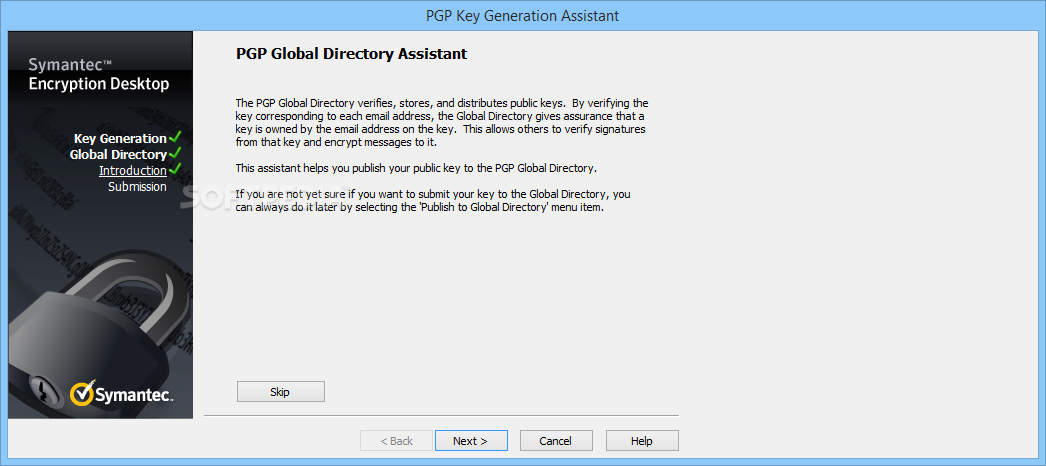Click the Symantec logo icon
The height and width of the screenshot is (466, 1046).
pos(81,393)
